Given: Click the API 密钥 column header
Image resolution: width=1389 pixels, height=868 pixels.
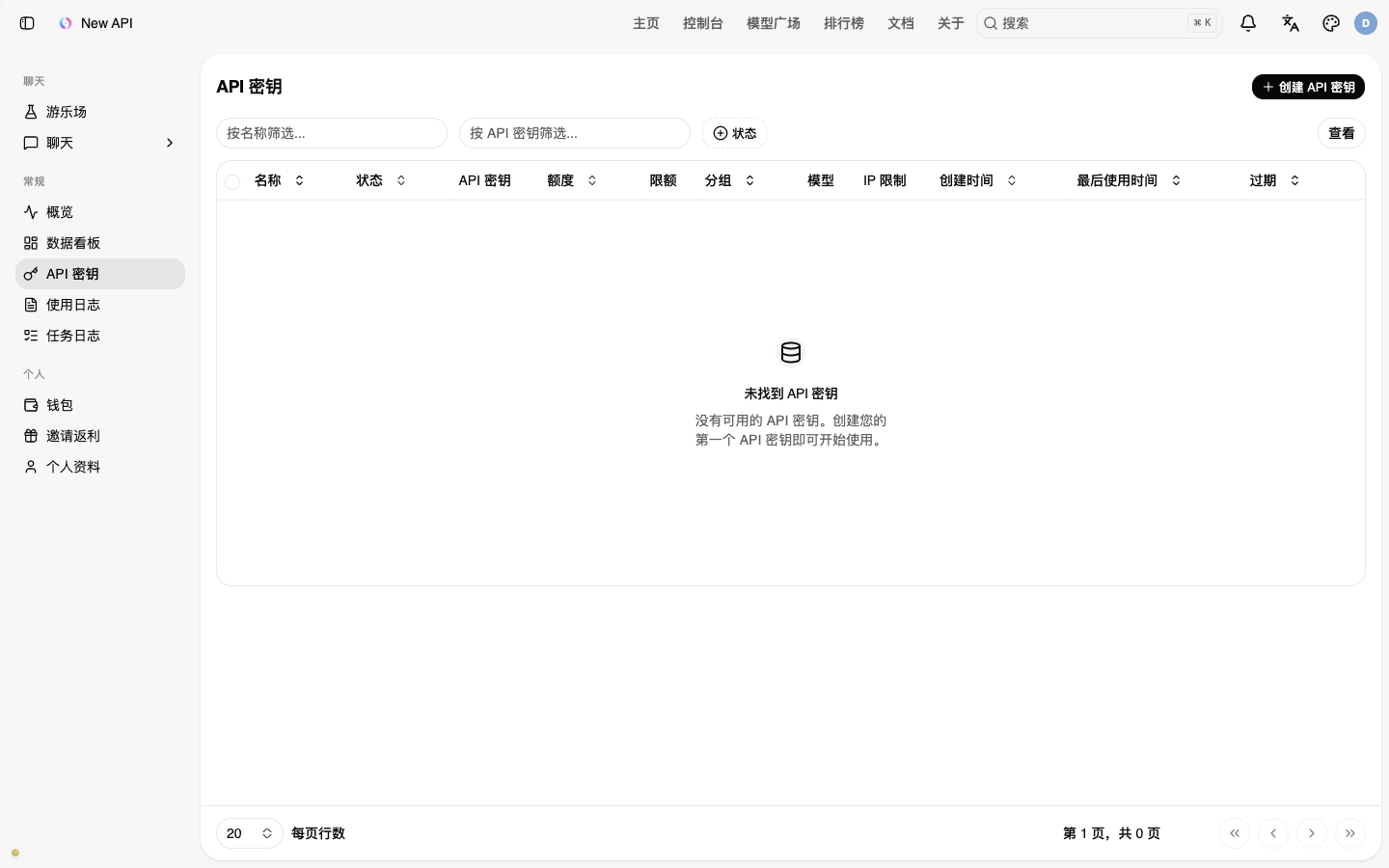Looking at the screenshot, I should click(484, 180).
